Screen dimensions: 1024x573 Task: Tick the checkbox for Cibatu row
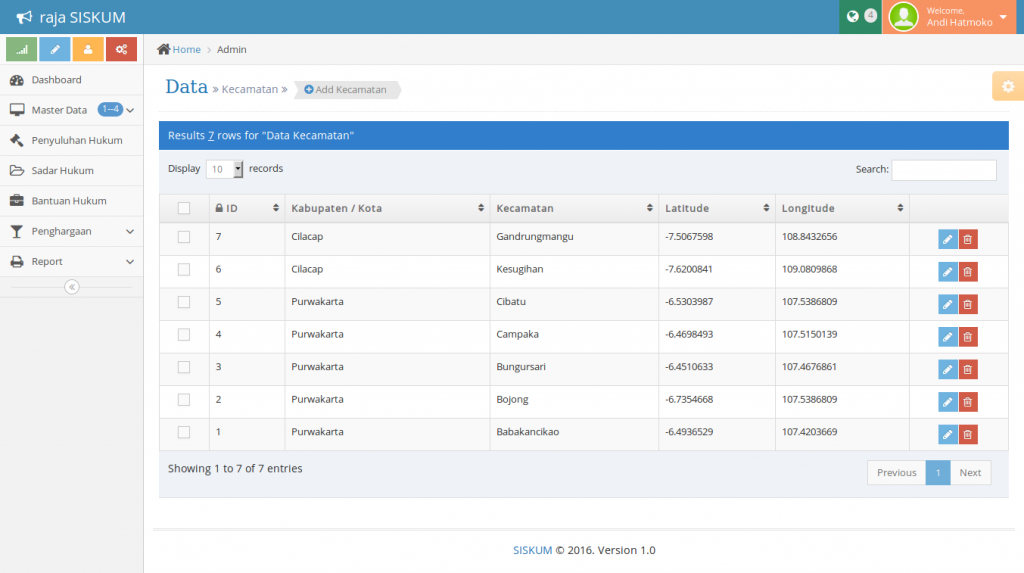pyautogui.click(x=184, y=302)
